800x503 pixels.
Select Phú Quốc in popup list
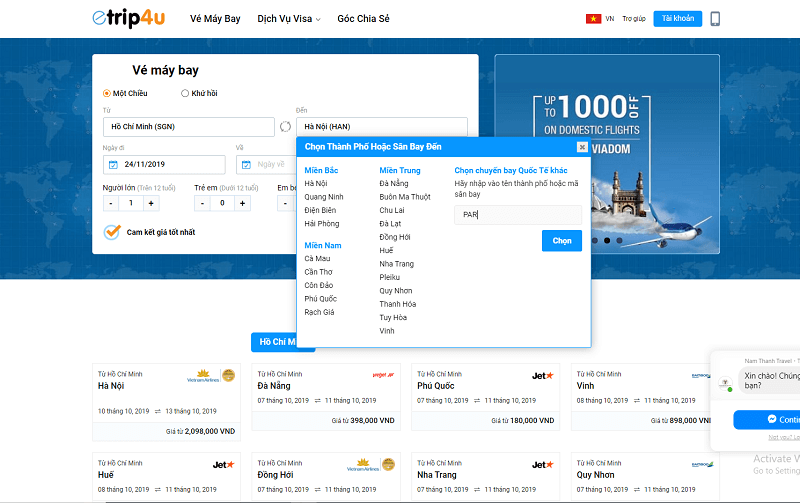coord(321,299)
